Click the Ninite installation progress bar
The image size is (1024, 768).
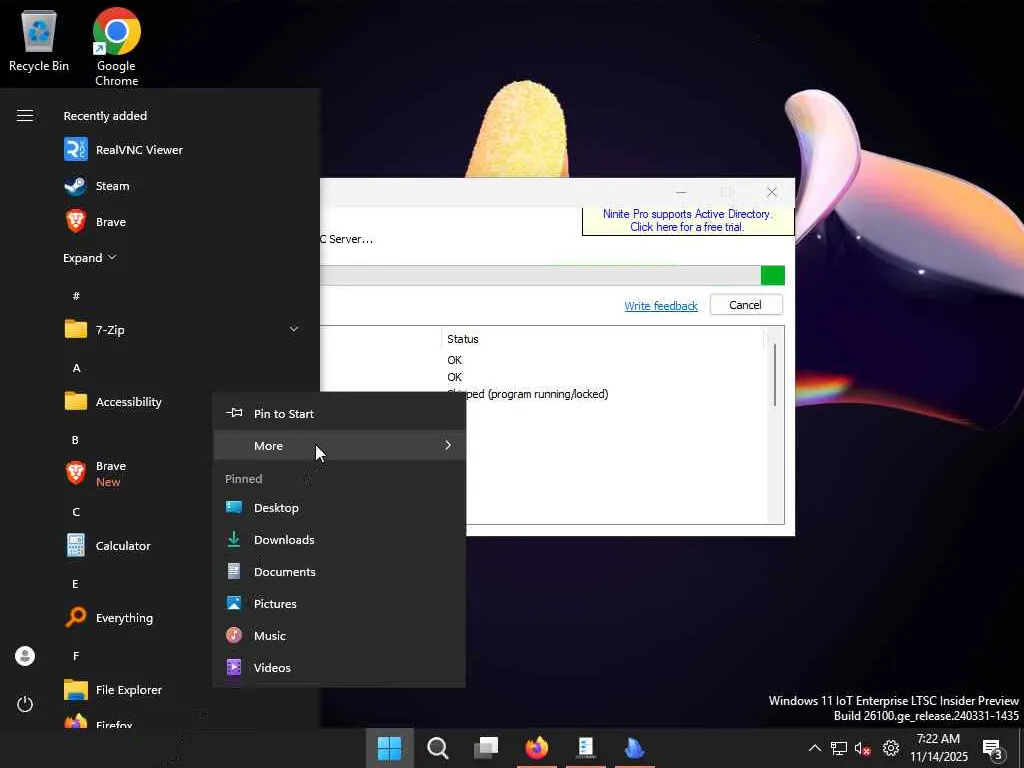pyautogui.click(x=552, y=275)
